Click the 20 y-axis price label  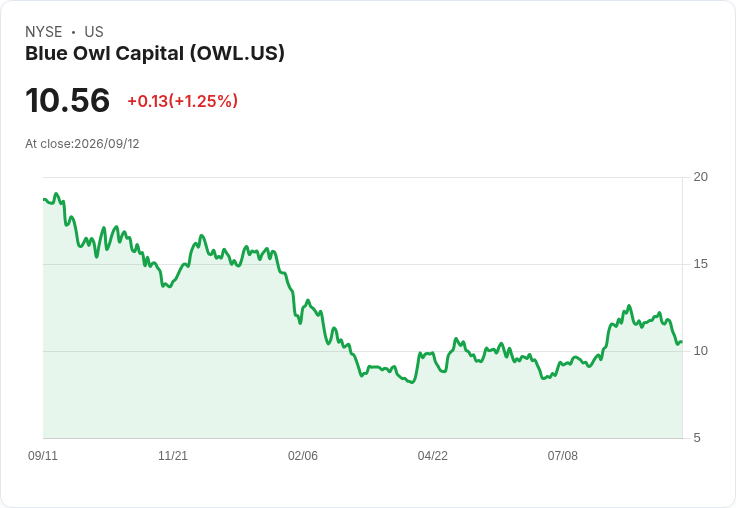click(700, 177)
